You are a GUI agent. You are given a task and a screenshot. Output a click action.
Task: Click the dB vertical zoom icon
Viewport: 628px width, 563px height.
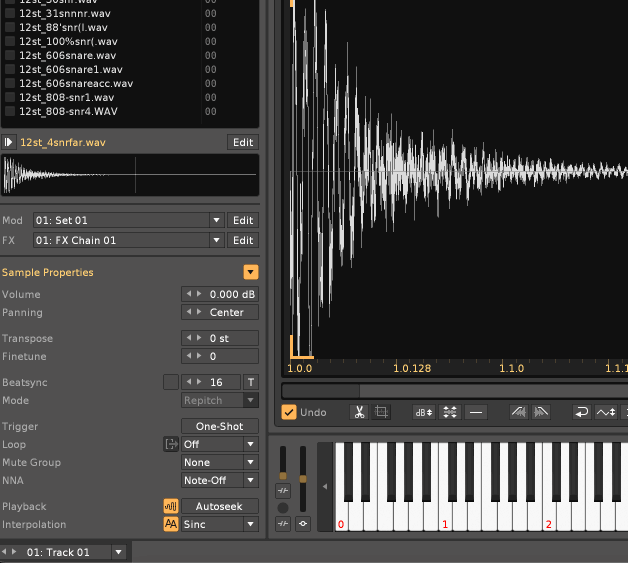click(x=424, y=412)
